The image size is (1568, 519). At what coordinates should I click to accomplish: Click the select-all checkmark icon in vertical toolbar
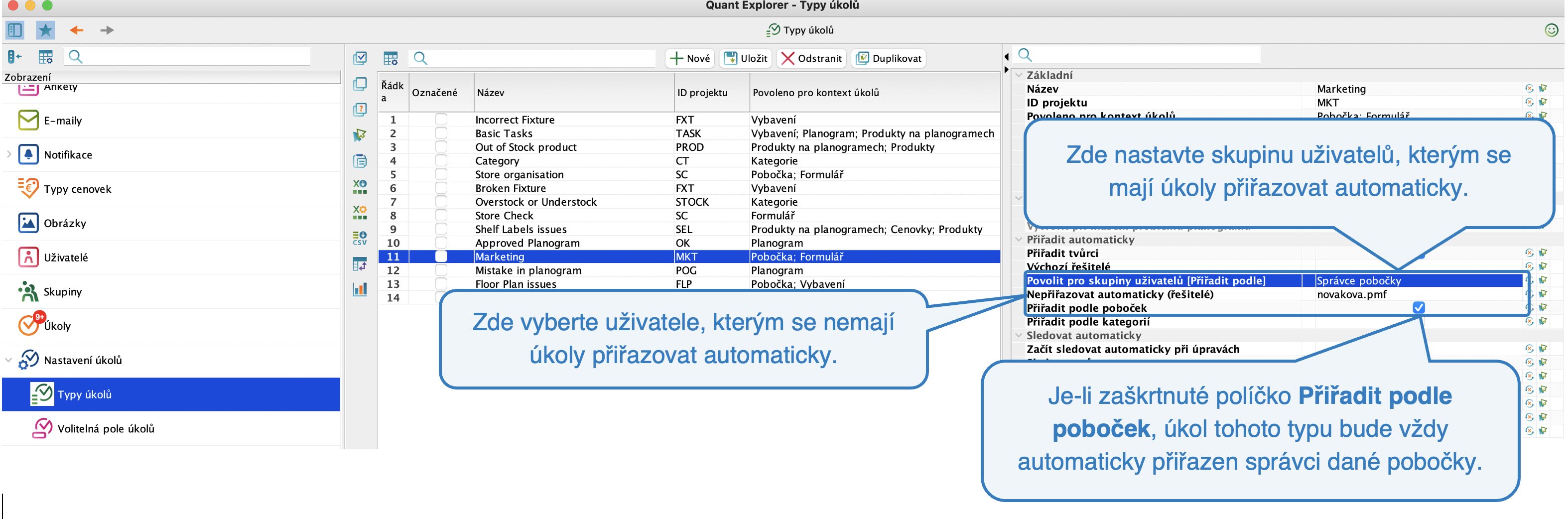360,58
